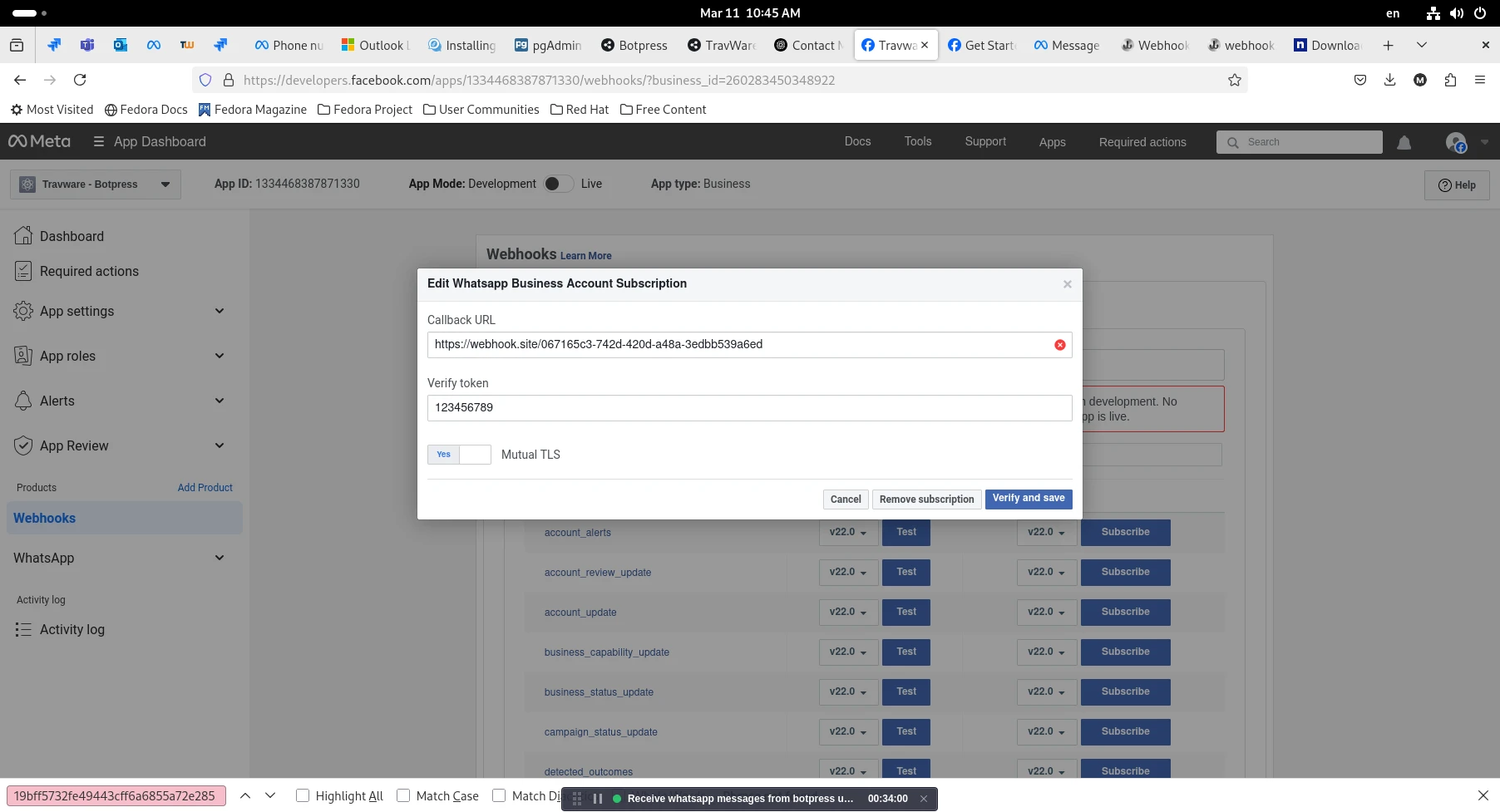Reload the page
The image size is (1500, 812).
80,80
